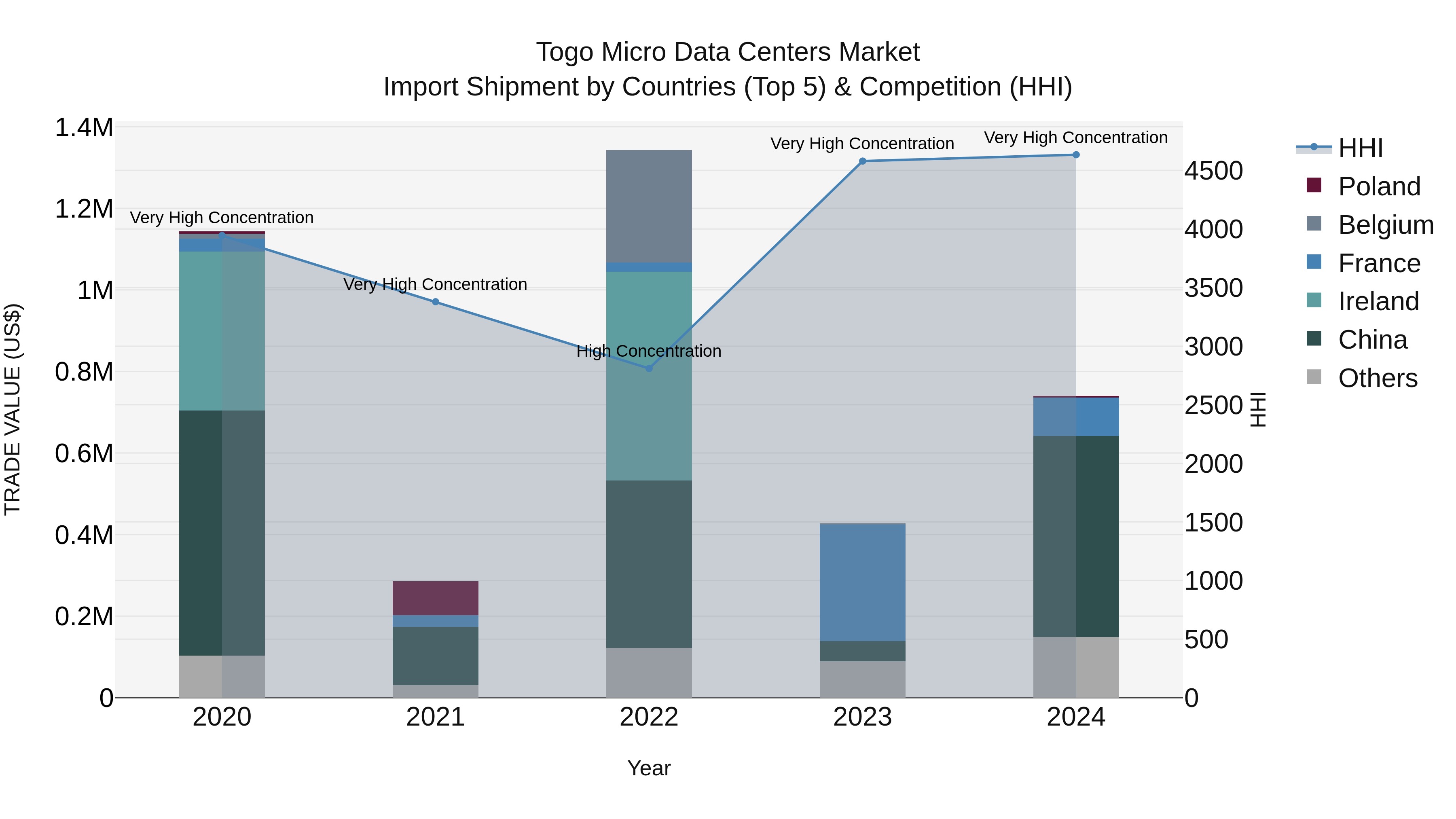1456x819 pixels.
Task: Select the Ireland segment of 2022 bar
Action: click(649, 377)
